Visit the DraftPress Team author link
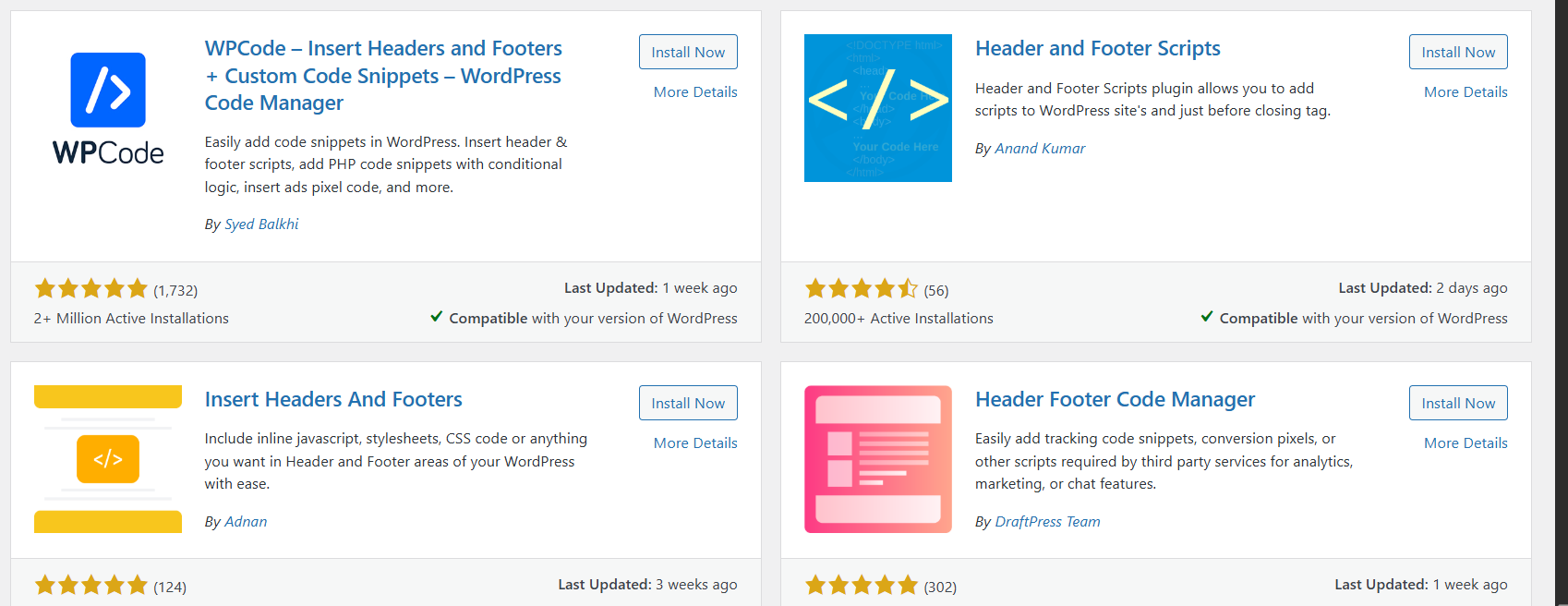This screenshot has width=1568, height=606. tap(1047, 521)
